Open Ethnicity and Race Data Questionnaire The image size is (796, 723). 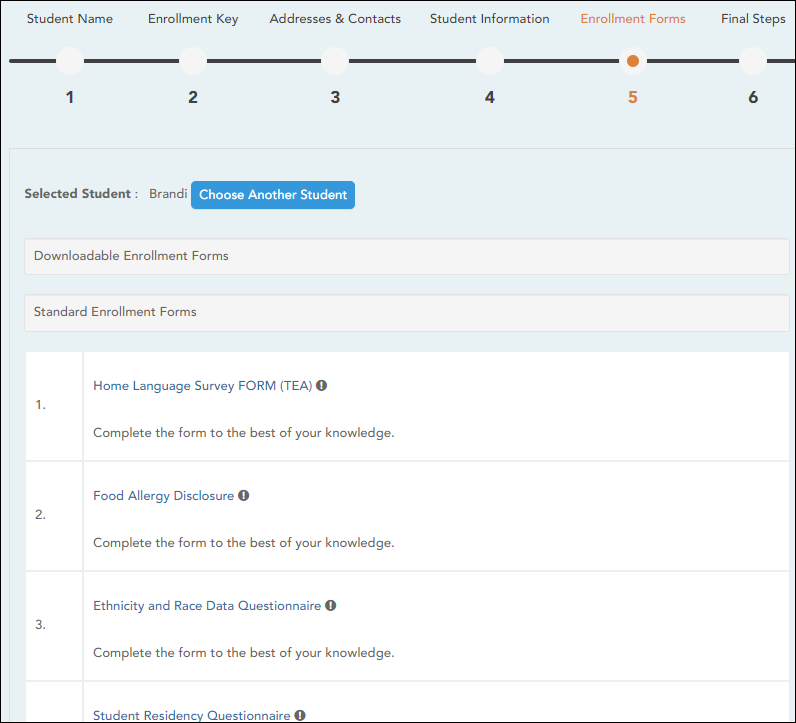[207, 605]
